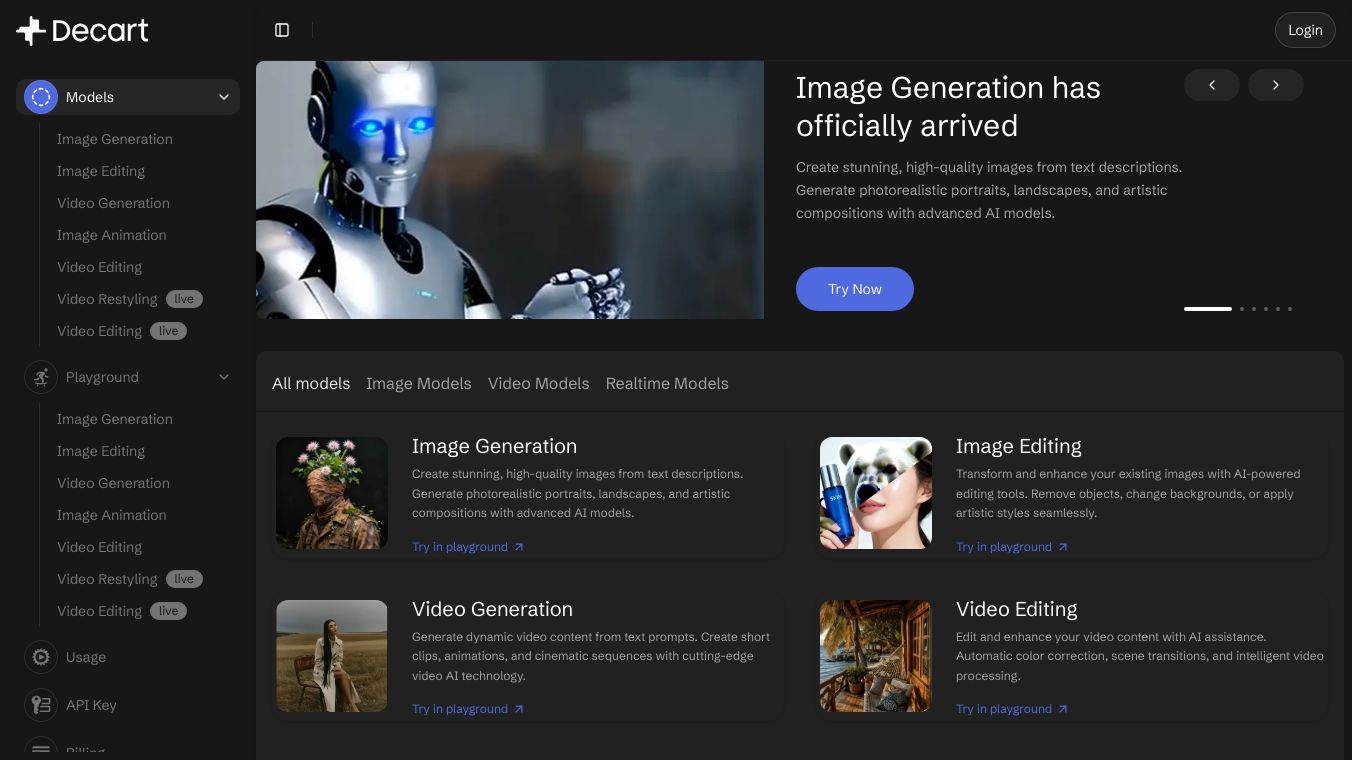Toggle the sidebar panel icon
The height and width of the screenshot is (760, 1352).
(282, 30)
